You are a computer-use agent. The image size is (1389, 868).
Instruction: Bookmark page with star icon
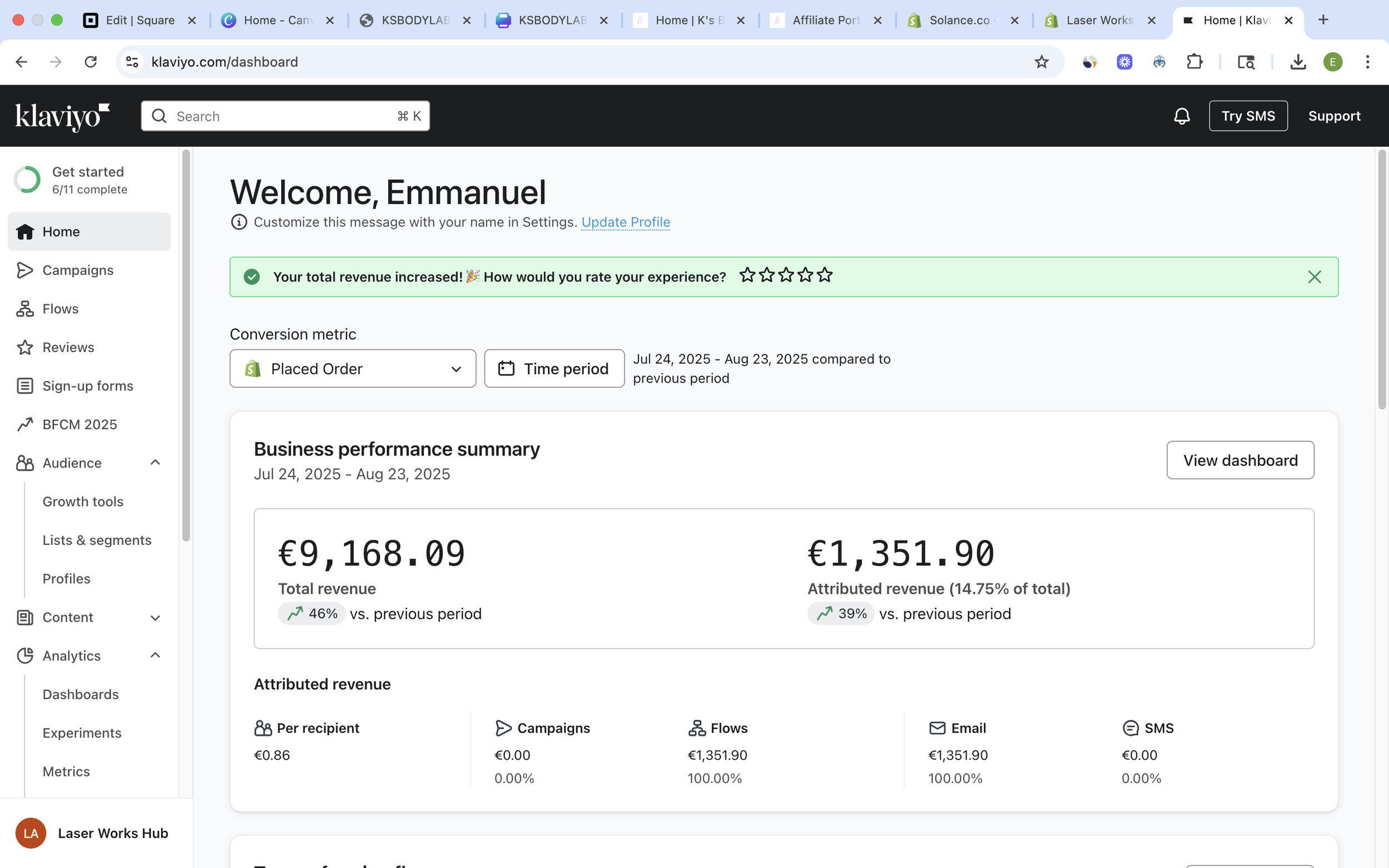click(x=1041, y=62)
